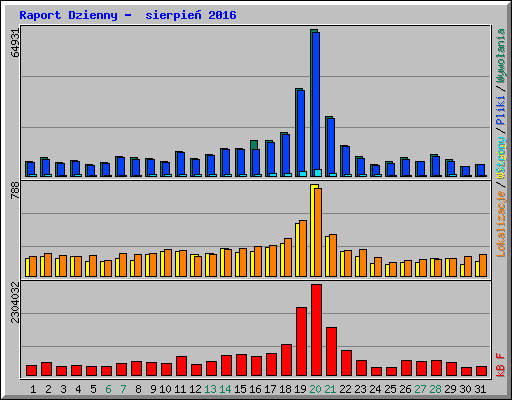Click the 'Pliki' legend label

(501, 110)
